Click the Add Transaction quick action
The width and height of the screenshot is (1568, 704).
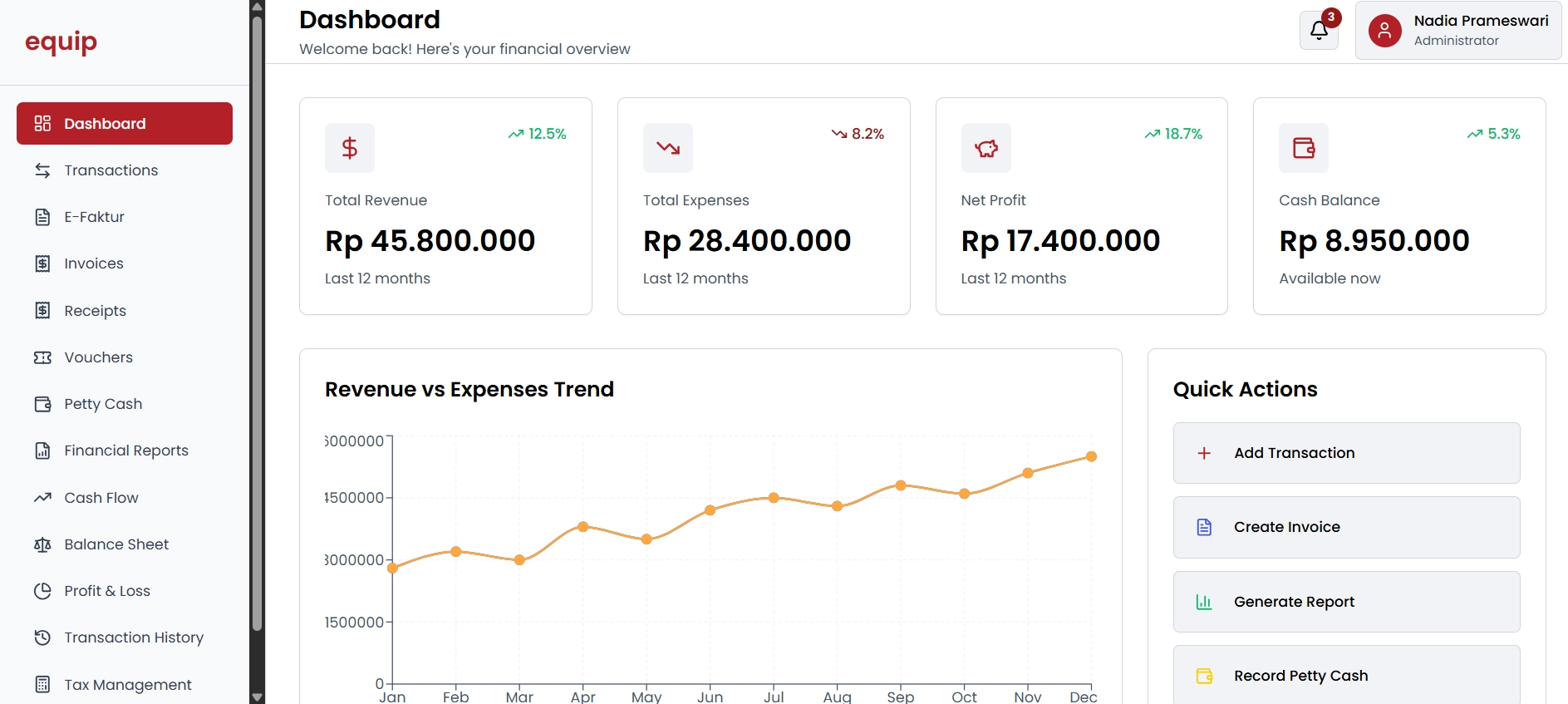pos(1345,452)
